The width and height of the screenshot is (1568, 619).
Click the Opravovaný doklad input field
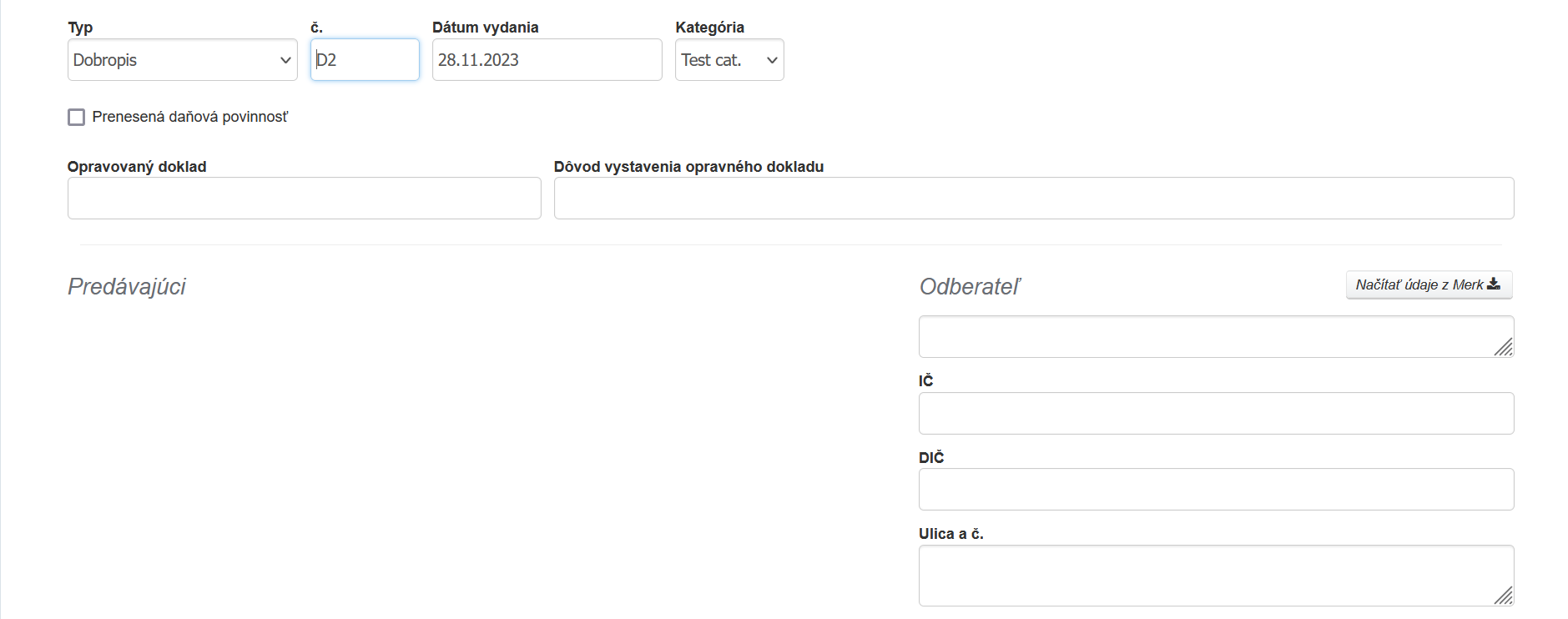[x=304, y=199]
